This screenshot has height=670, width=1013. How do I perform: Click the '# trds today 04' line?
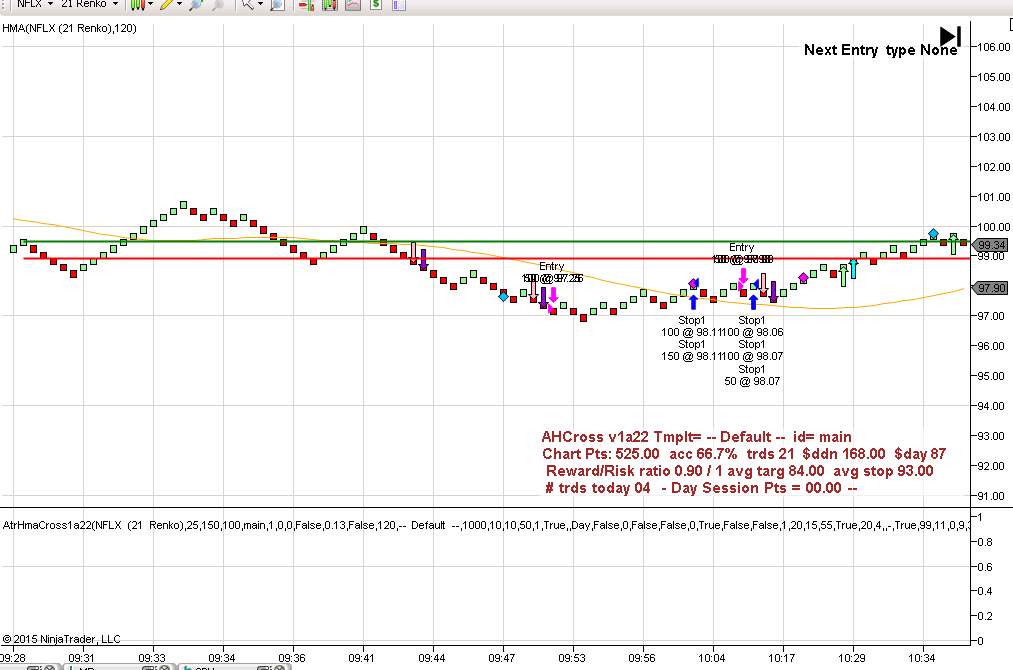(702, 488)
